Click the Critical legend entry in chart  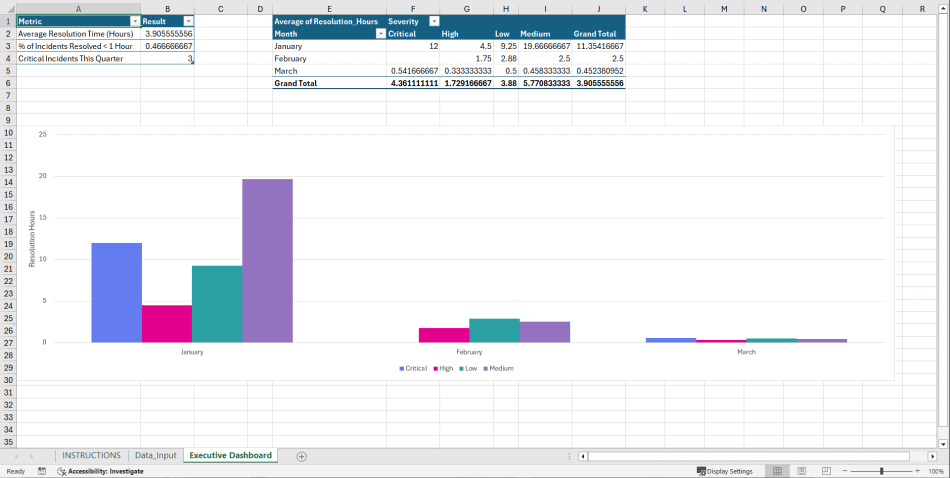(414, 369)
